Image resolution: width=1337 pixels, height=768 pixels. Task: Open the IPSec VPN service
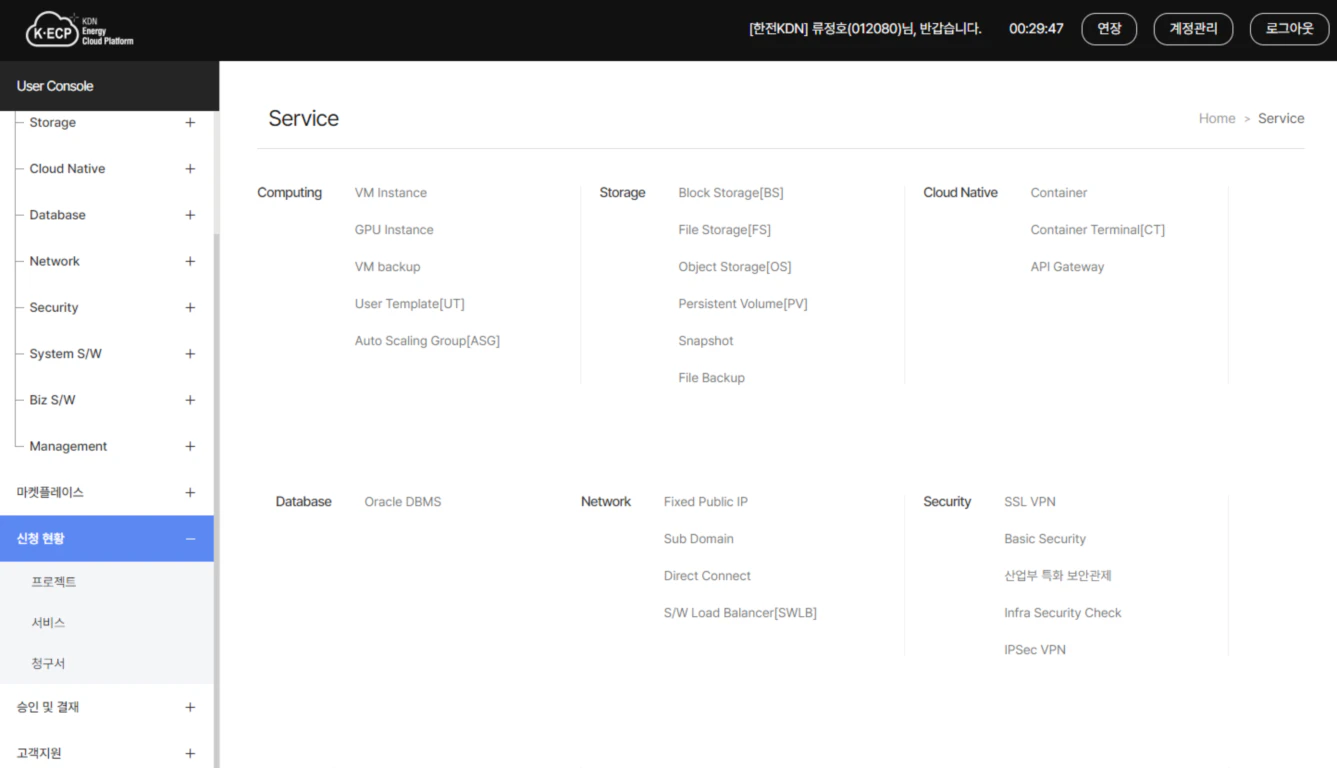(1035, 650)
